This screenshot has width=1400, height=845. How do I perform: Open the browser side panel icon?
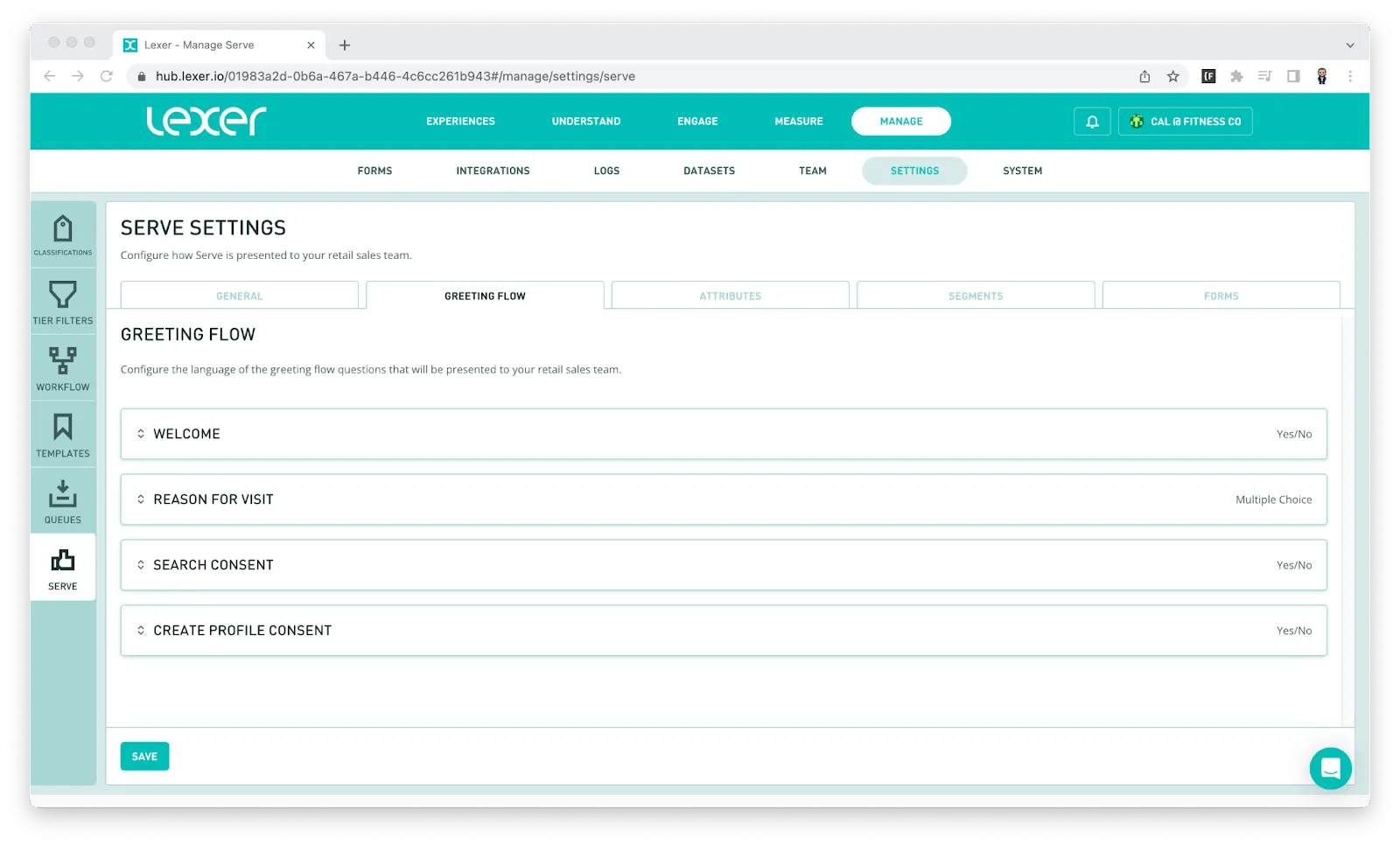pos(1293,76)
